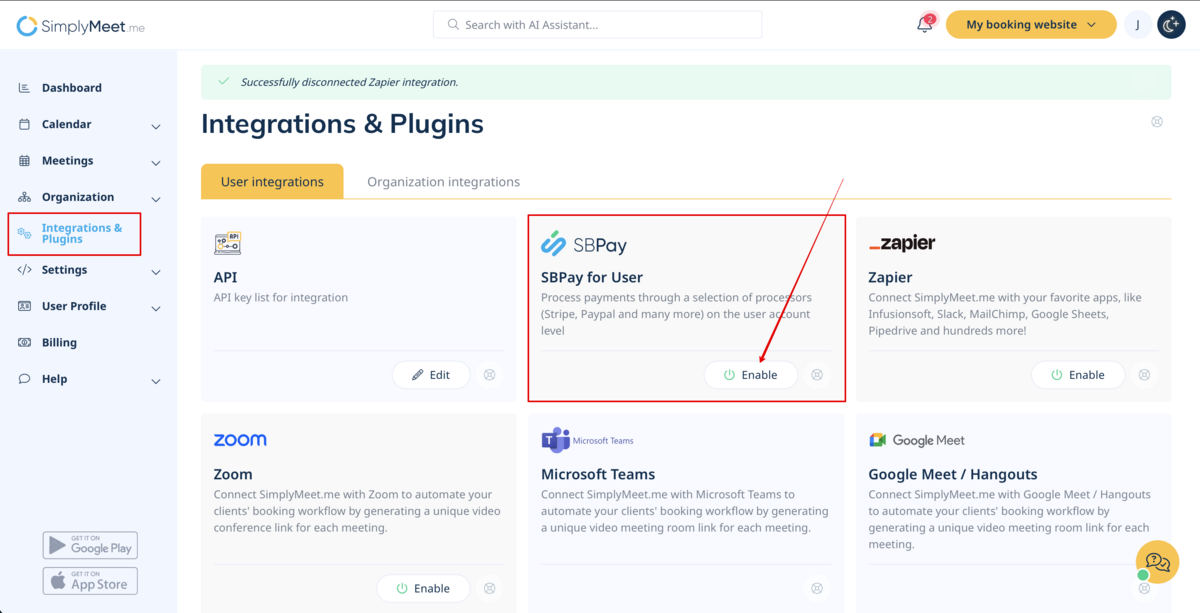Click the Calendar sidebar icon
1200x613 pixels.
coord(25,124)
